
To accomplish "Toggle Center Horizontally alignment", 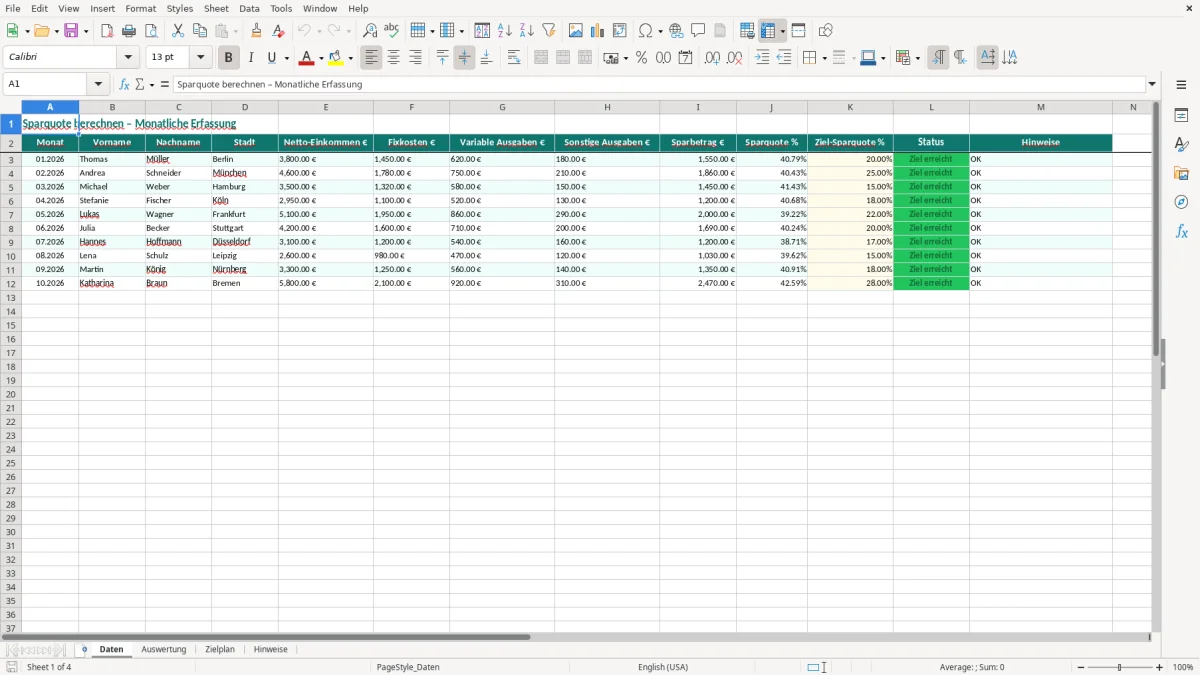I will (x=393, y=58).
